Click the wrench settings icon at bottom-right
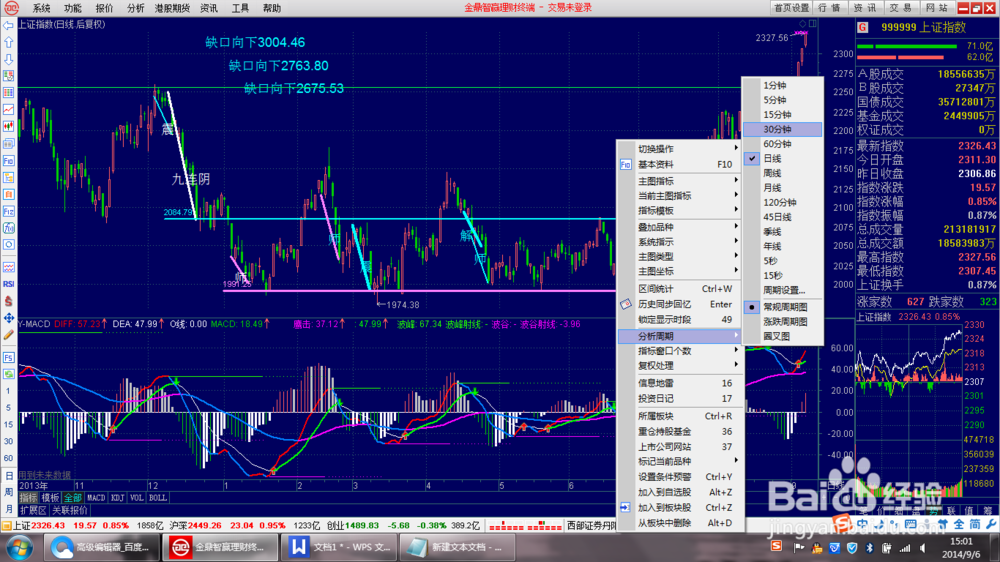This screenshot has width=1000, height=562. click(x=991, y=524)
